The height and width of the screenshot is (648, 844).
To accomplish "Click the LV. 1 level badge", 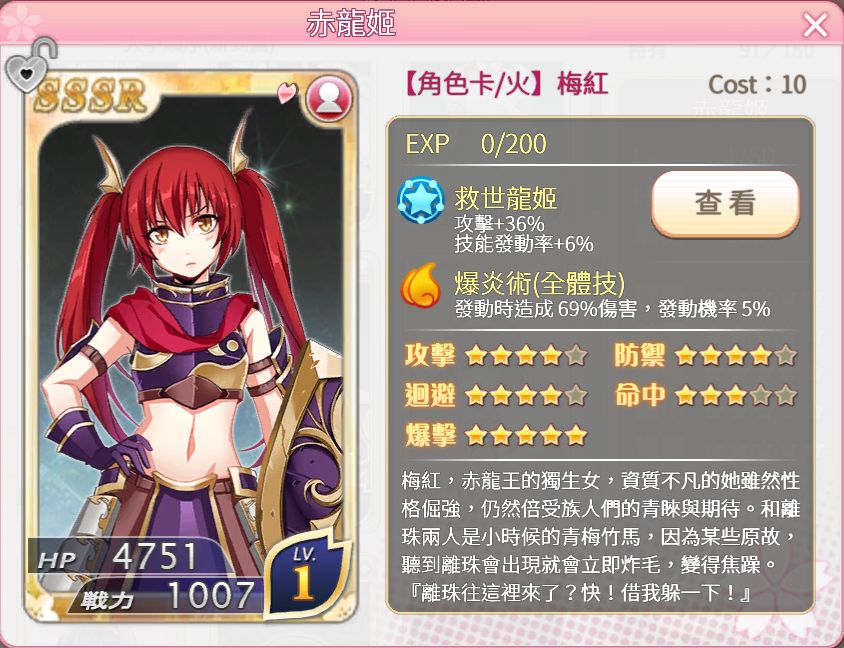I will (x=306, y=573).
